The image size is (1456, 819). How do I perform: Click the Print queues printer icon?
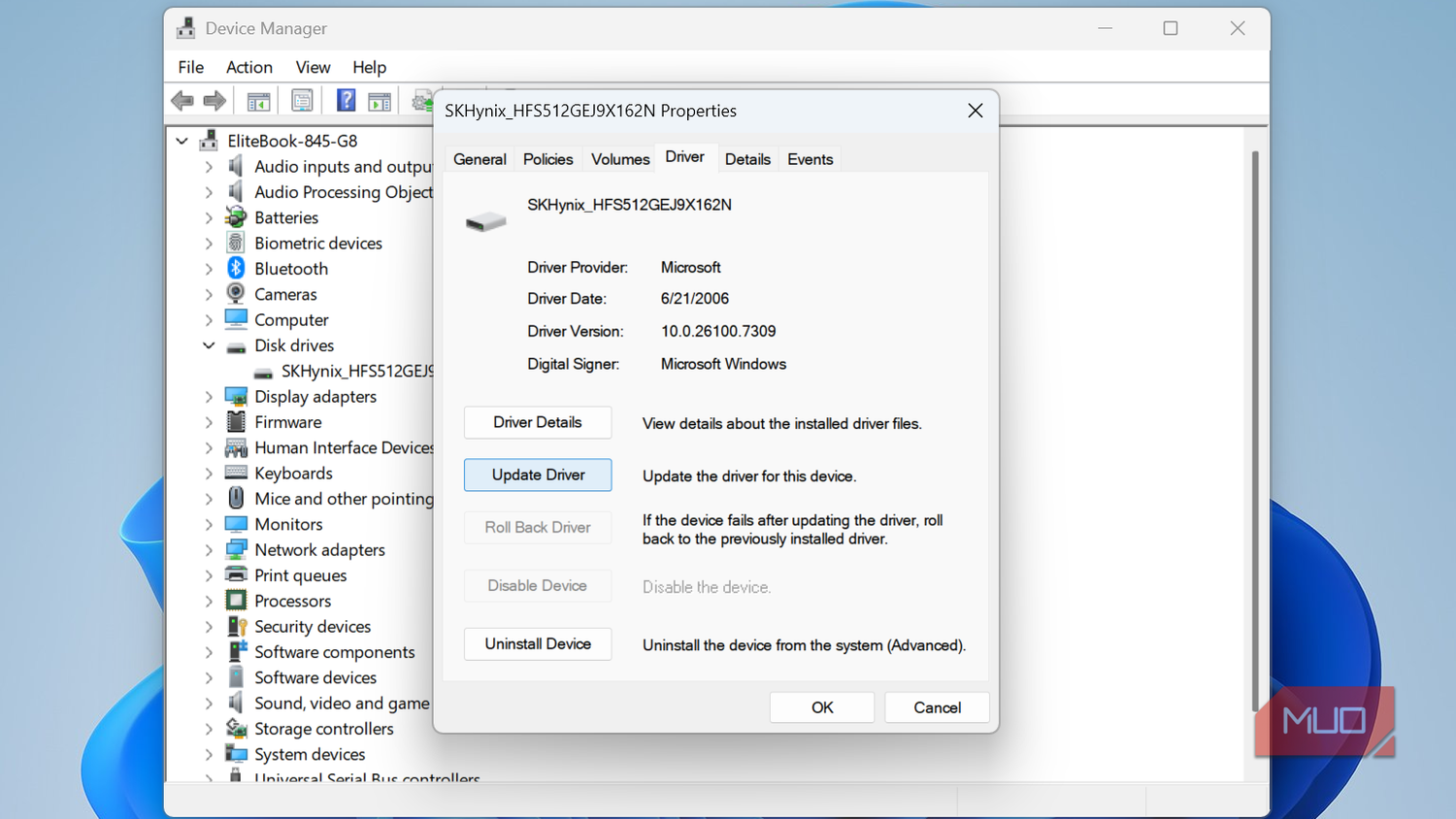235,574
